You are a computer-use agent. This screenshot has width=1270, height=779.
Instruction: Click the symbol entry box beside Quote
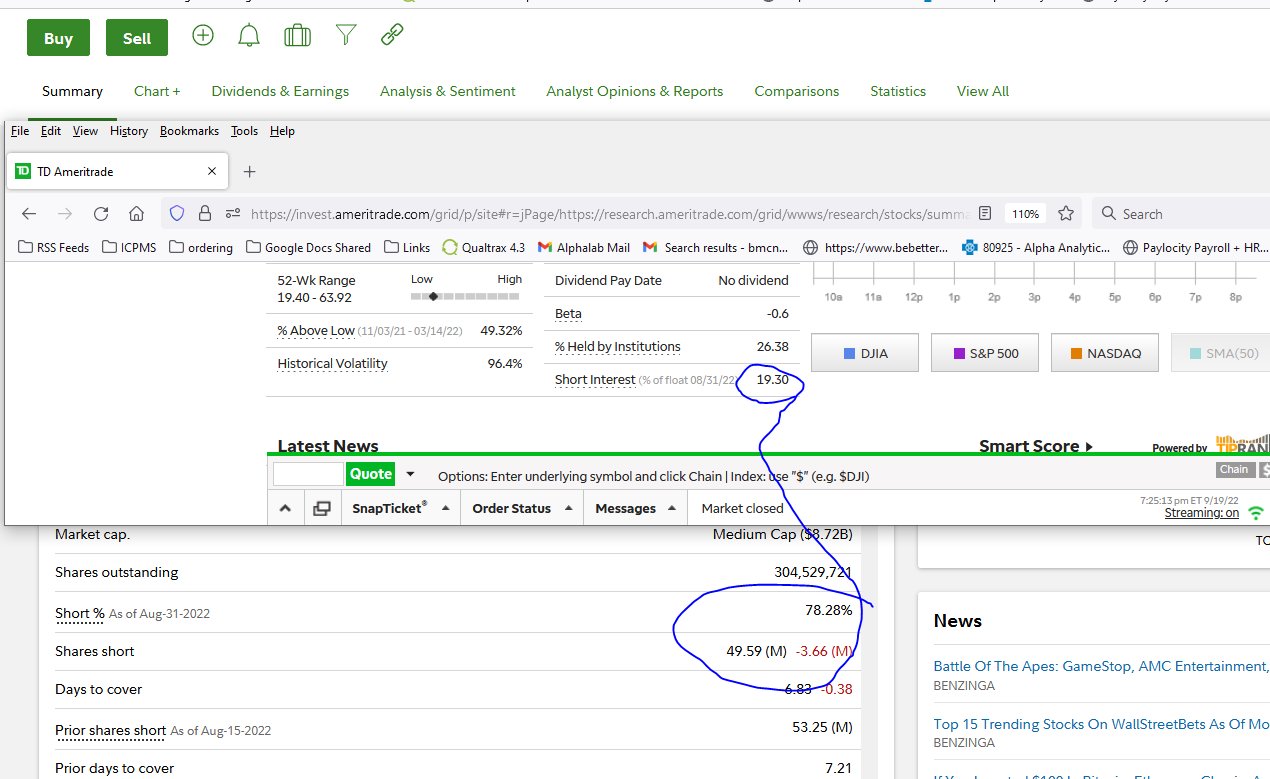pyautogui.click(x=308, y=474)
